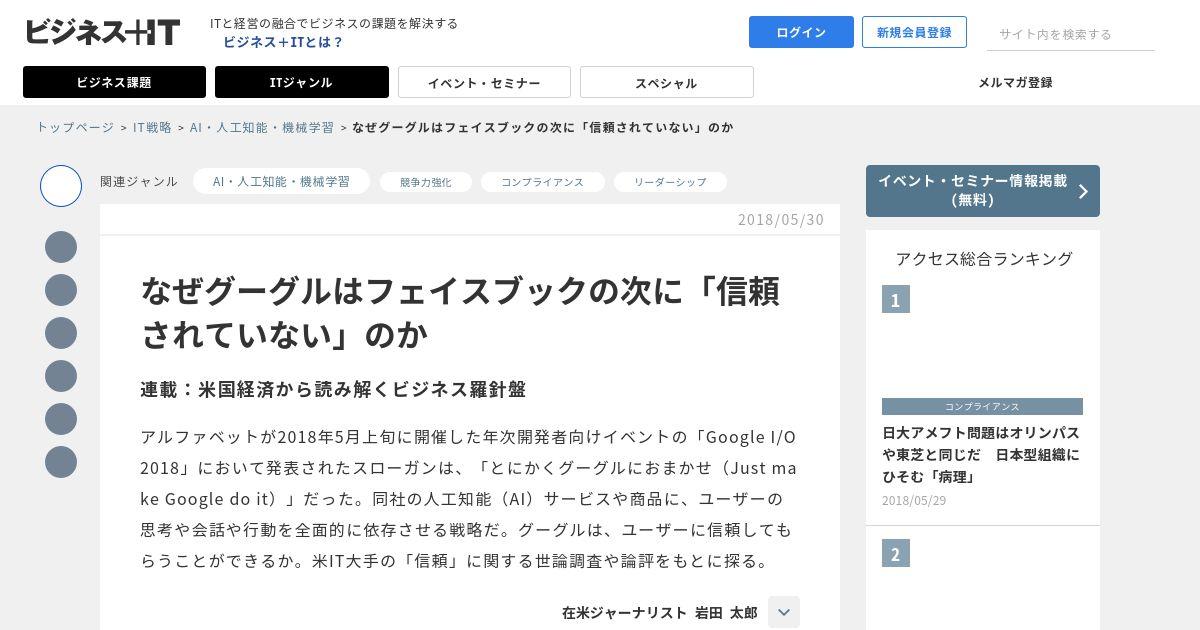The width and height of the screenshot is (1200, 630).
Task: Open the ITジャンル menu
Action: pos(301,82)
